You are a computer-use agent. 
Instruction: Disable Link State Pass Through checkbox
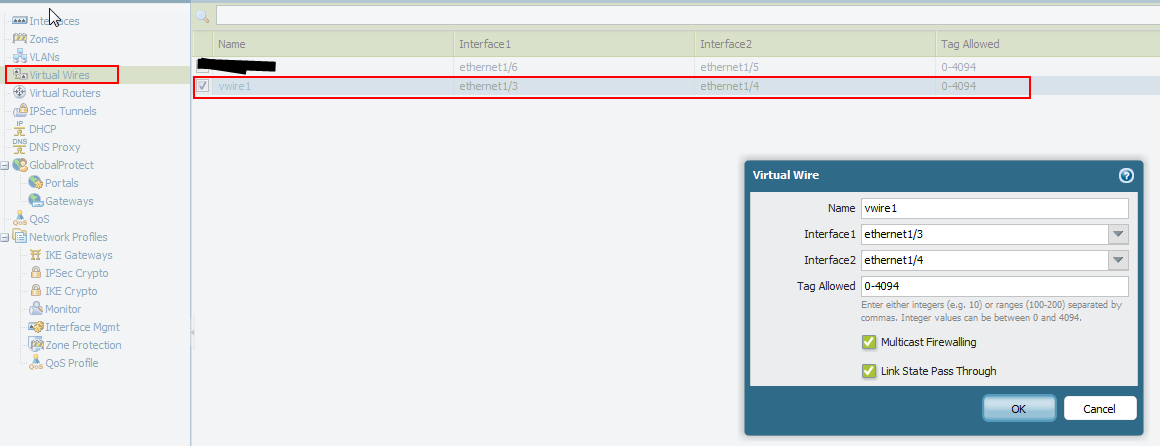(x=868, y=371)
